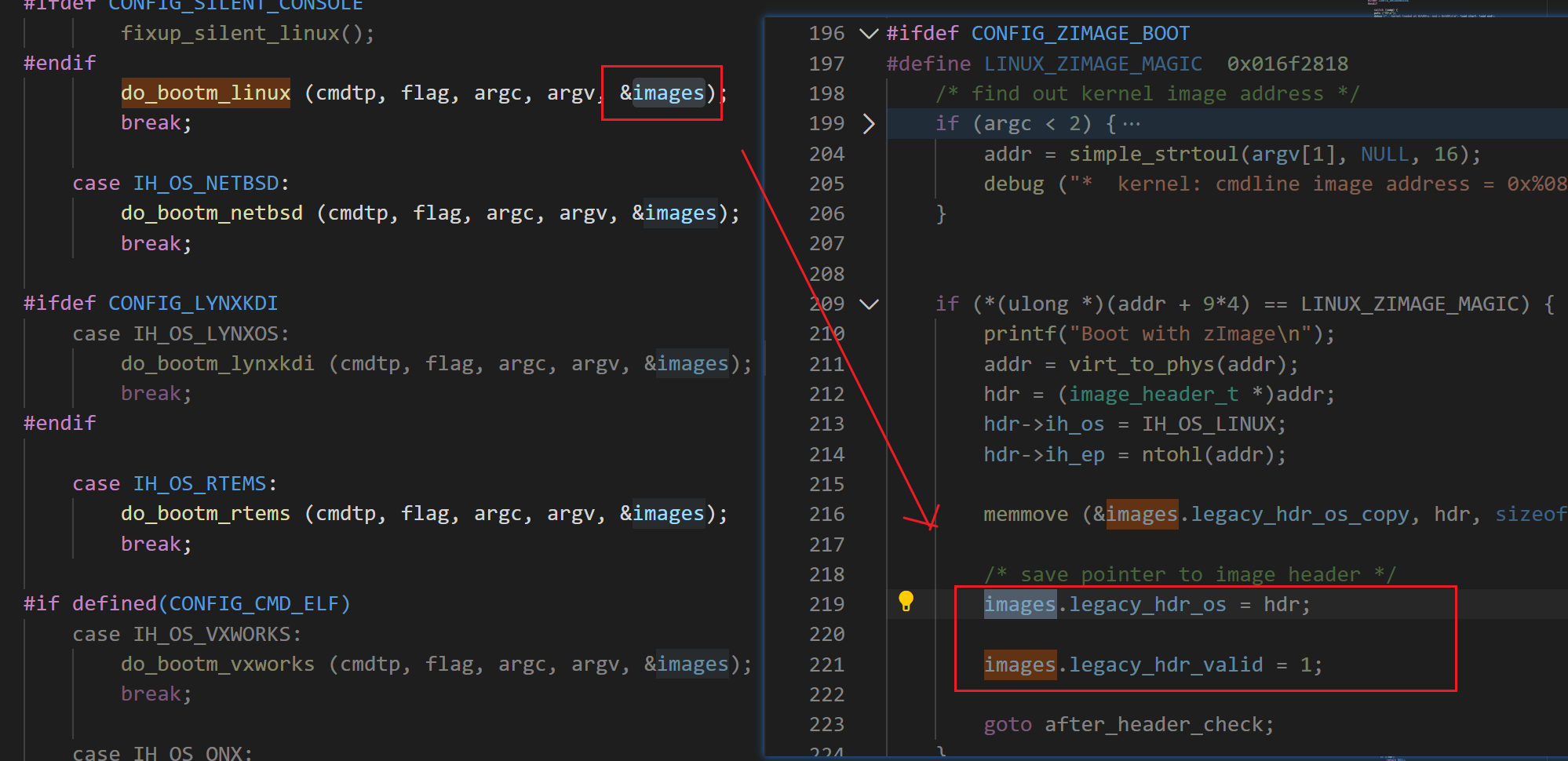Click simple_strtoul on line 204
This screenshot has height=761, width=1568.
pyautogui.click(x=1154, y=154)
